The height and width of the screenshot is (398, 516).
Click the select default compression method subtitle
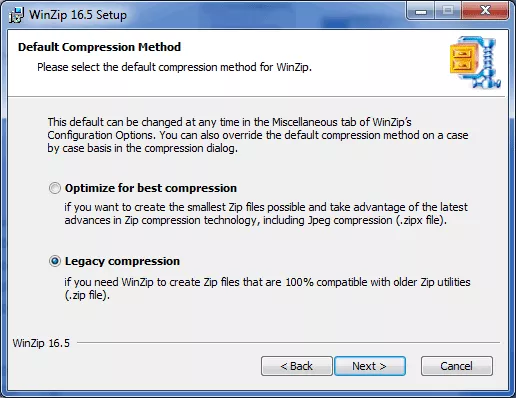pos(174,67)
